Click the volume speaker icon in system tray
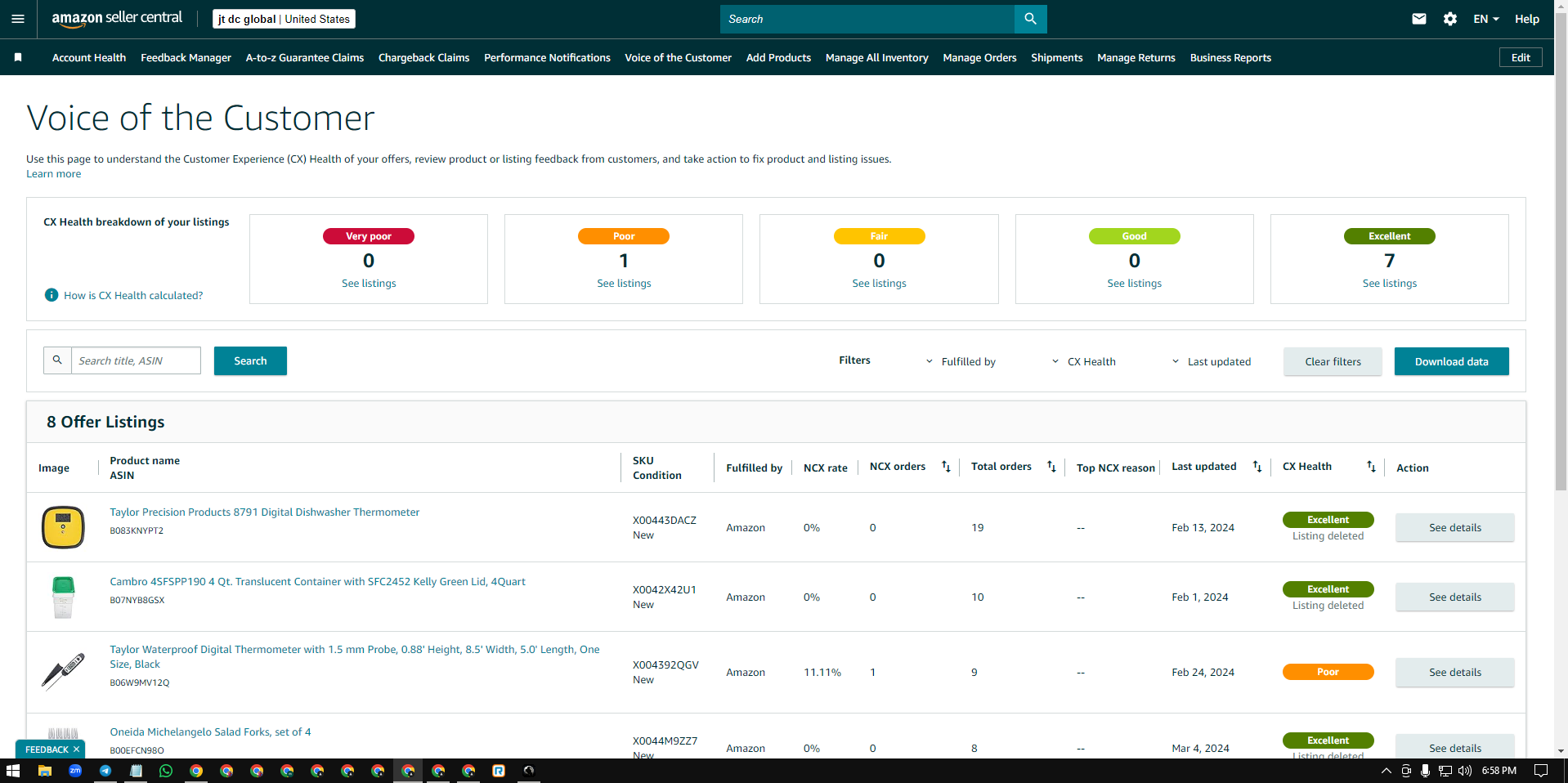This screenshot has height=783, width=1568. coord(1465,771)
